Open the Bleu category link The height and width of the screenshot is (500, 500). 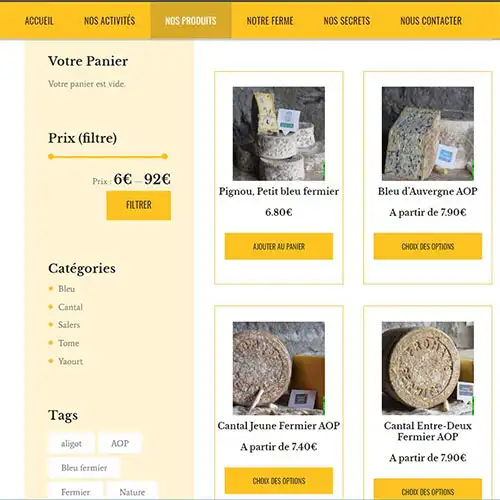coord(66,289)
